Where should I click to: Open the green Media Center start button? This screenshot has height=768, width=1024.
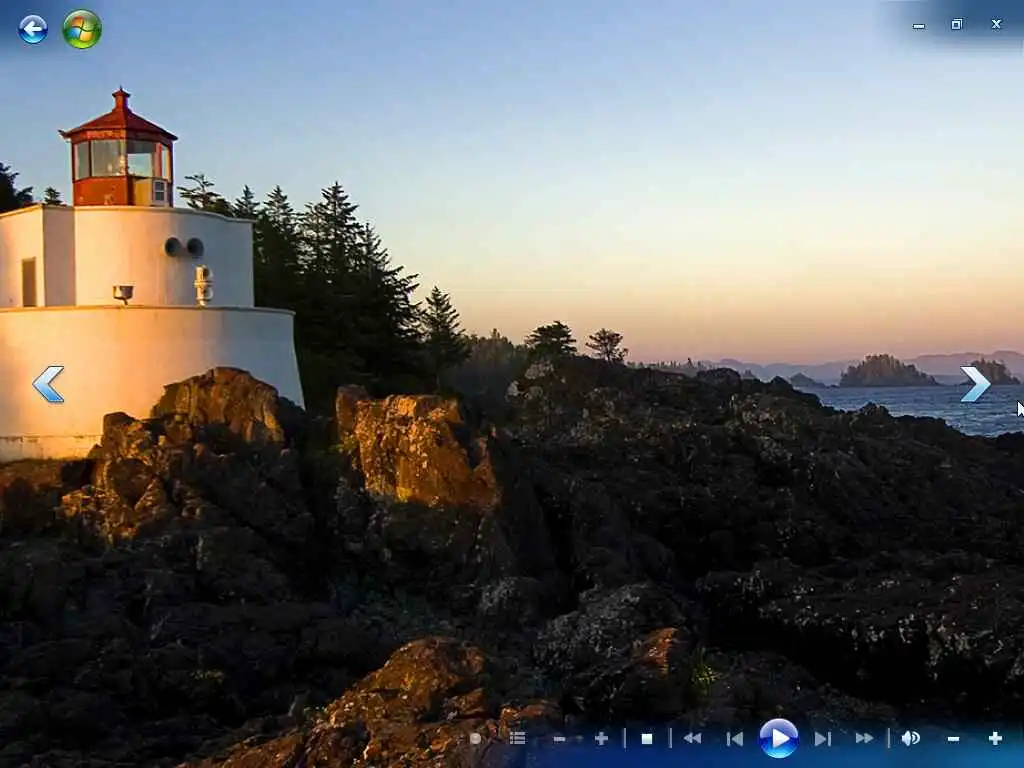(x=82, y=29)
